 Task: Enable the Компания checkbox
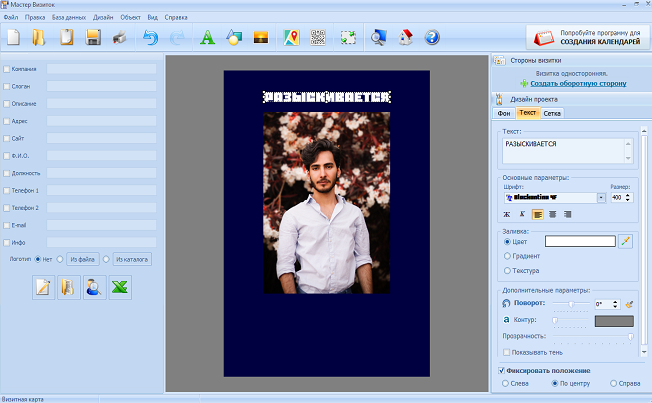pos(7,69)
